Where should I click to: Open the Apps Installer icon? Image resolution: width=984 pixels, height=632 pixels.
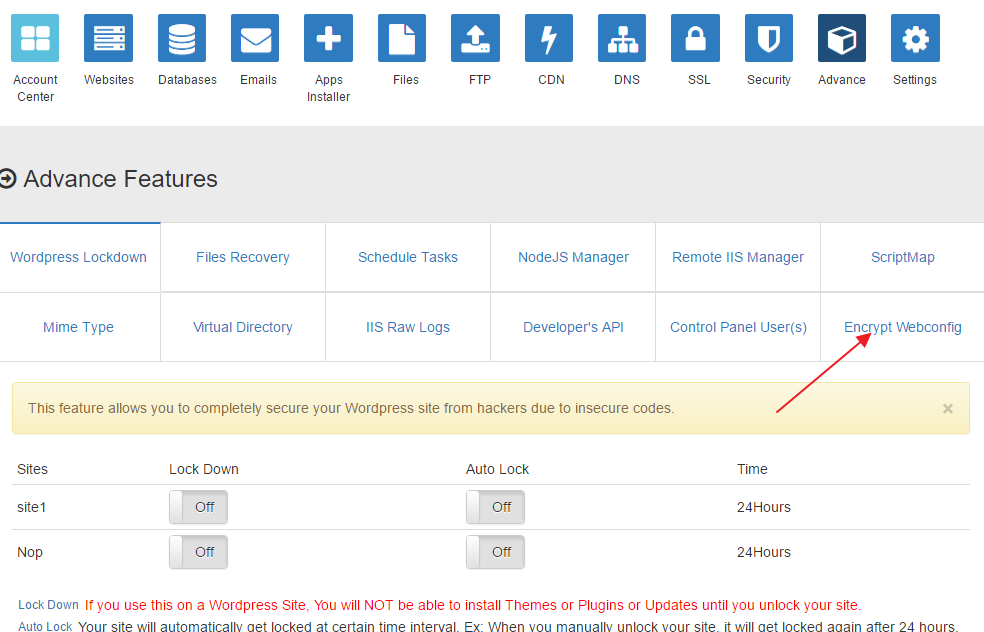point(328,38)
